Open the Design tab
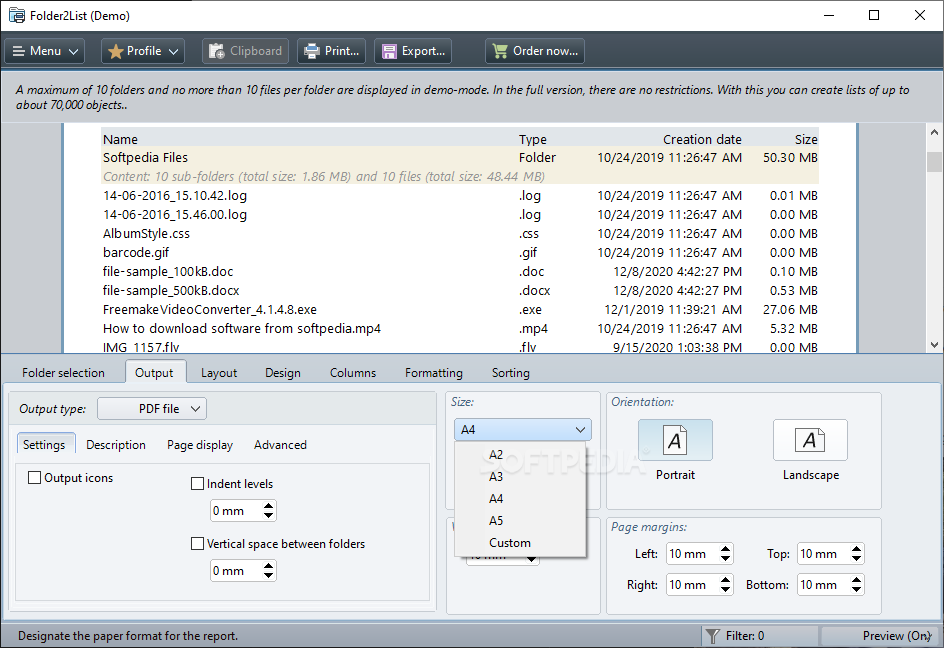The width and height of the screenshot is (944, 648). pos(283,373)
